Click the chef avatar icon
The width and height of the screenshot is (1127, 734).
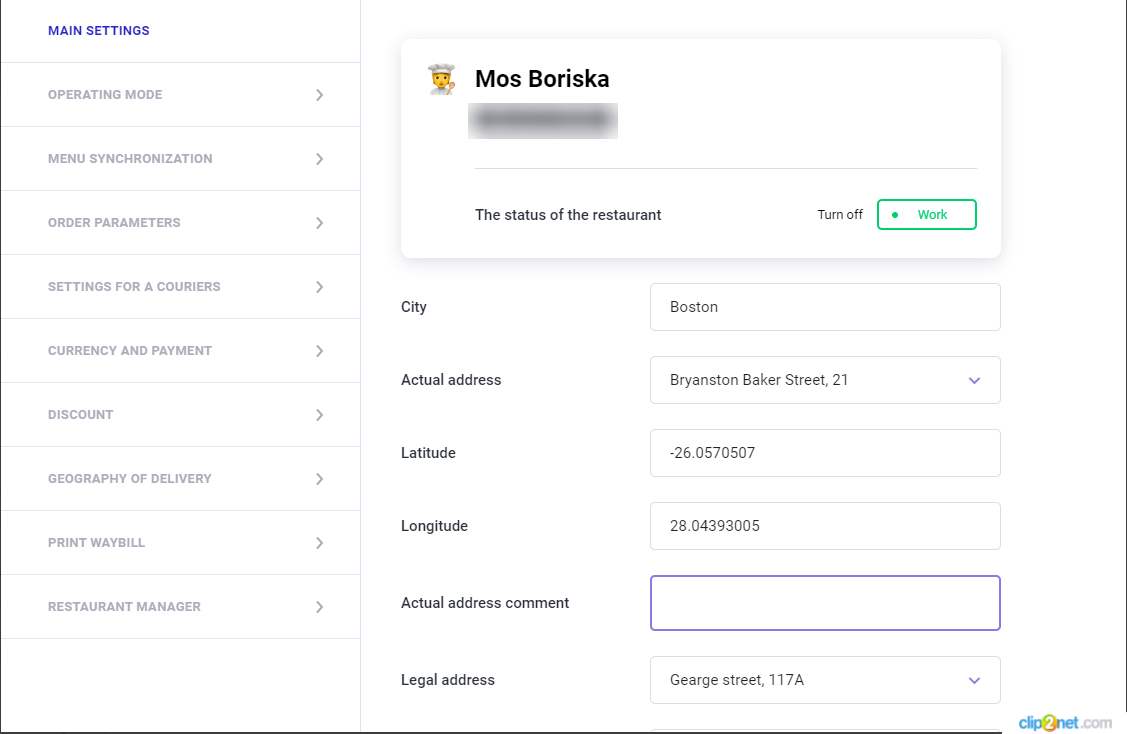tap(441, 79)
